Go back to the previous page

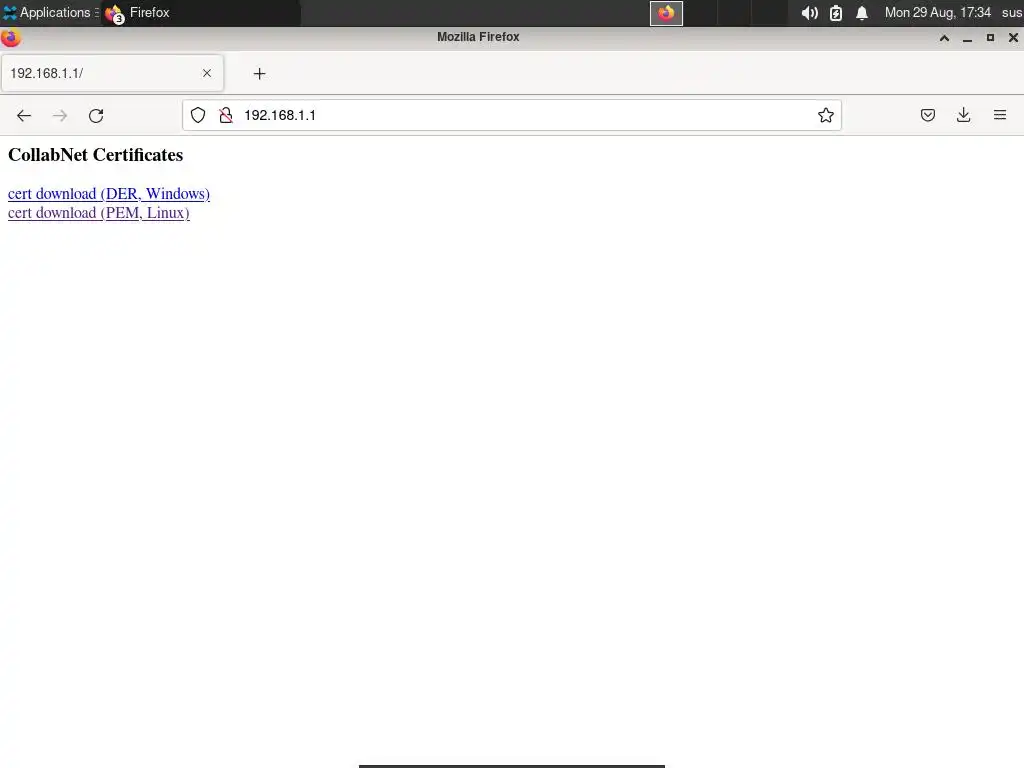click(x=24, y=116)
